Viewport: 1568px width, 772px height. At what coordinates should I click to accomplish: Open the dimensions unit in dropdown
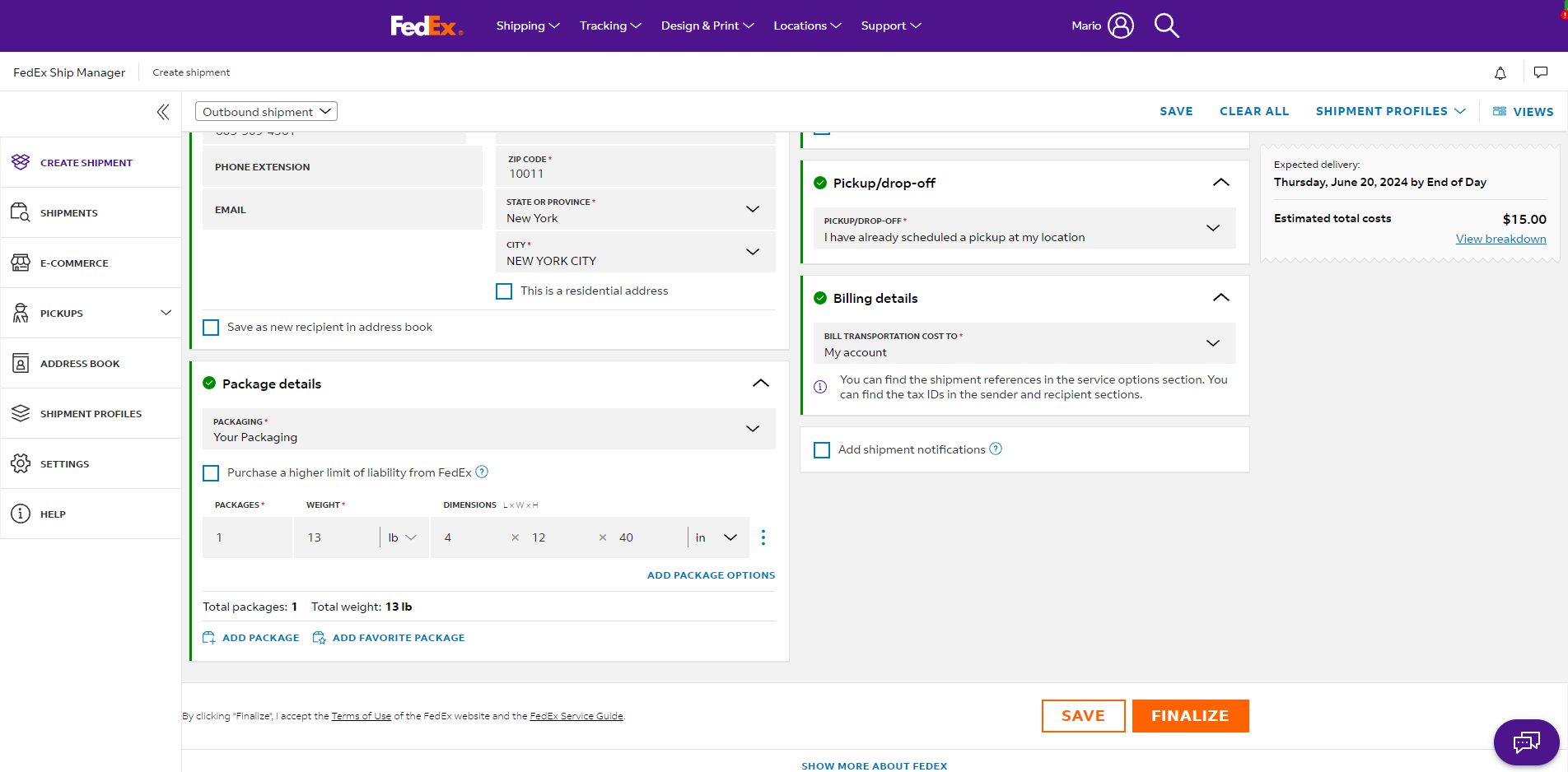[x=716, y=537]
